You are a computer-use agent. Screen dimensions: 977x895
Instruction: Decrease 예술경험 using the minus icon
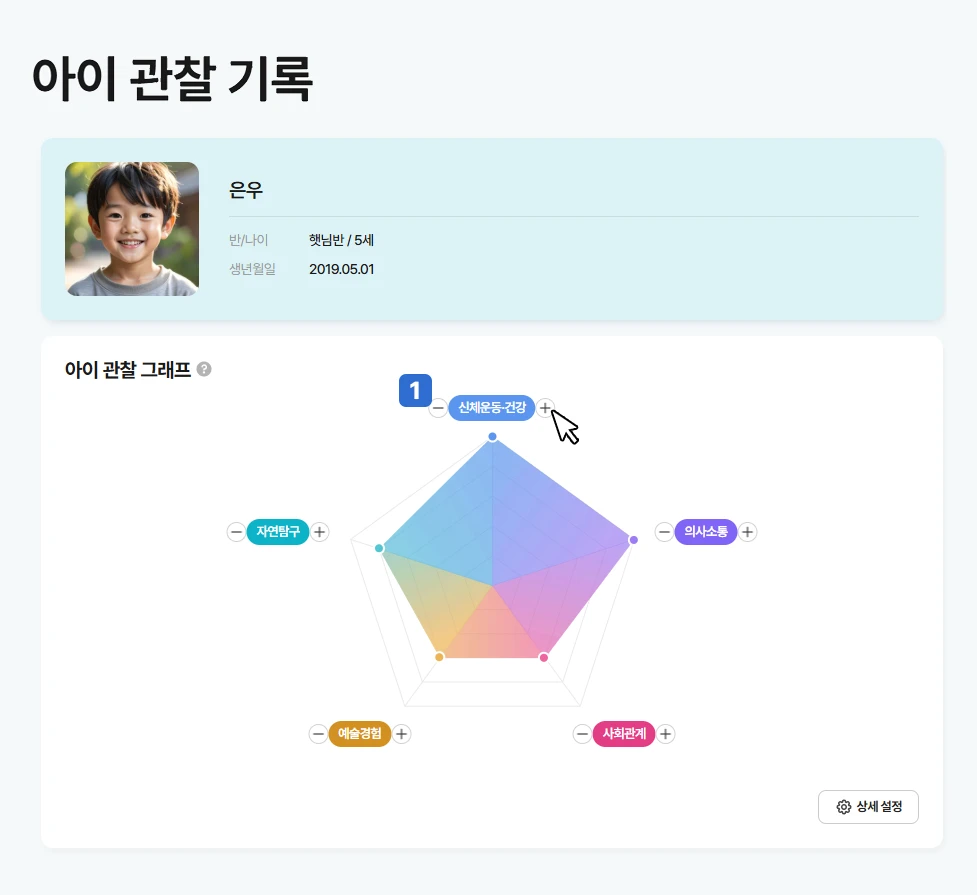[318, 734]
